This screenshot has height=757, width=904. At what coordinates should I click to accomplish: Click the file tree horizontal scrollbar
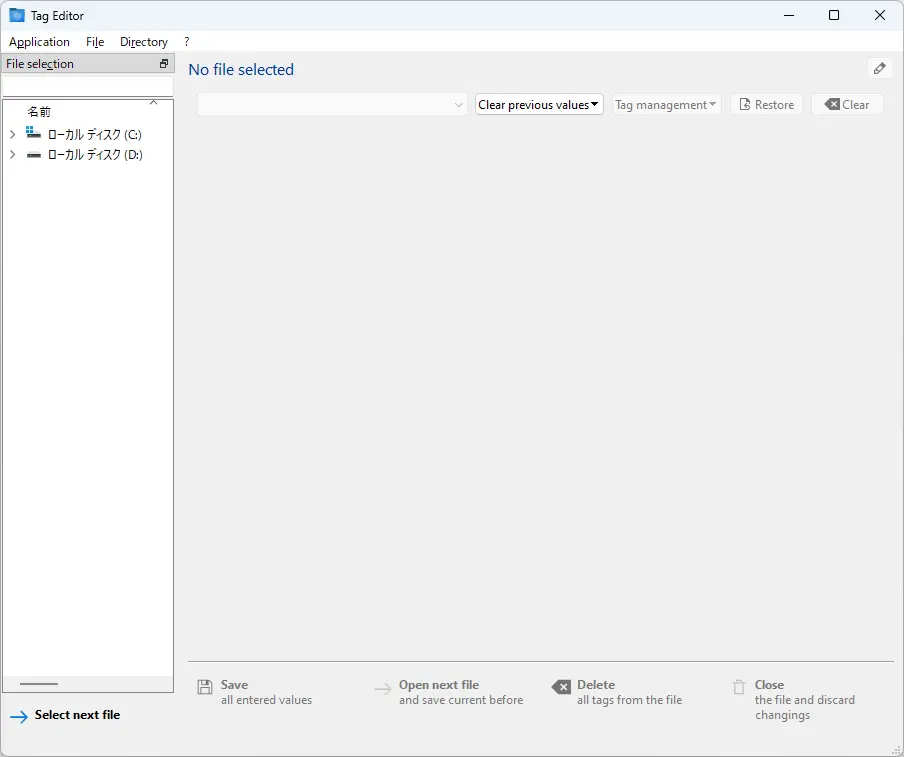[39, 684]
